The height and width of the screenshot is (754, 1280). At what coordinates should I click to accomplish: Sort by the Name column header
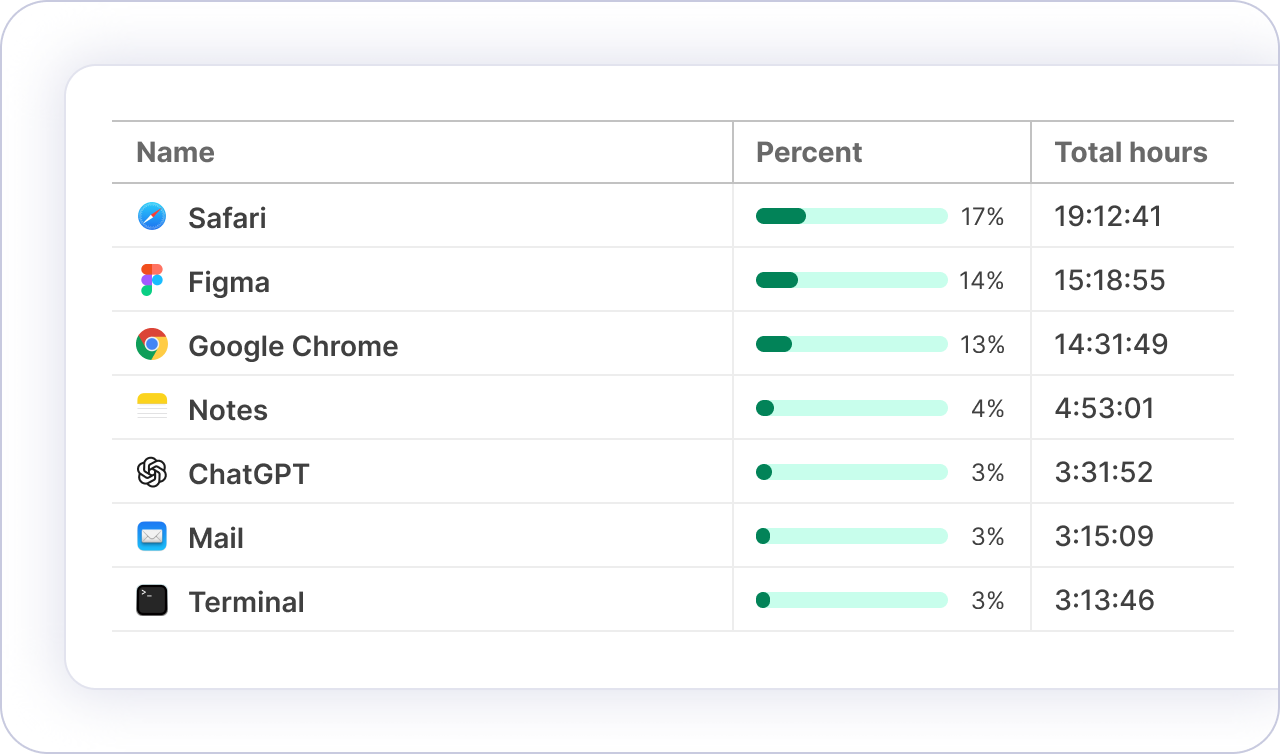175,153
